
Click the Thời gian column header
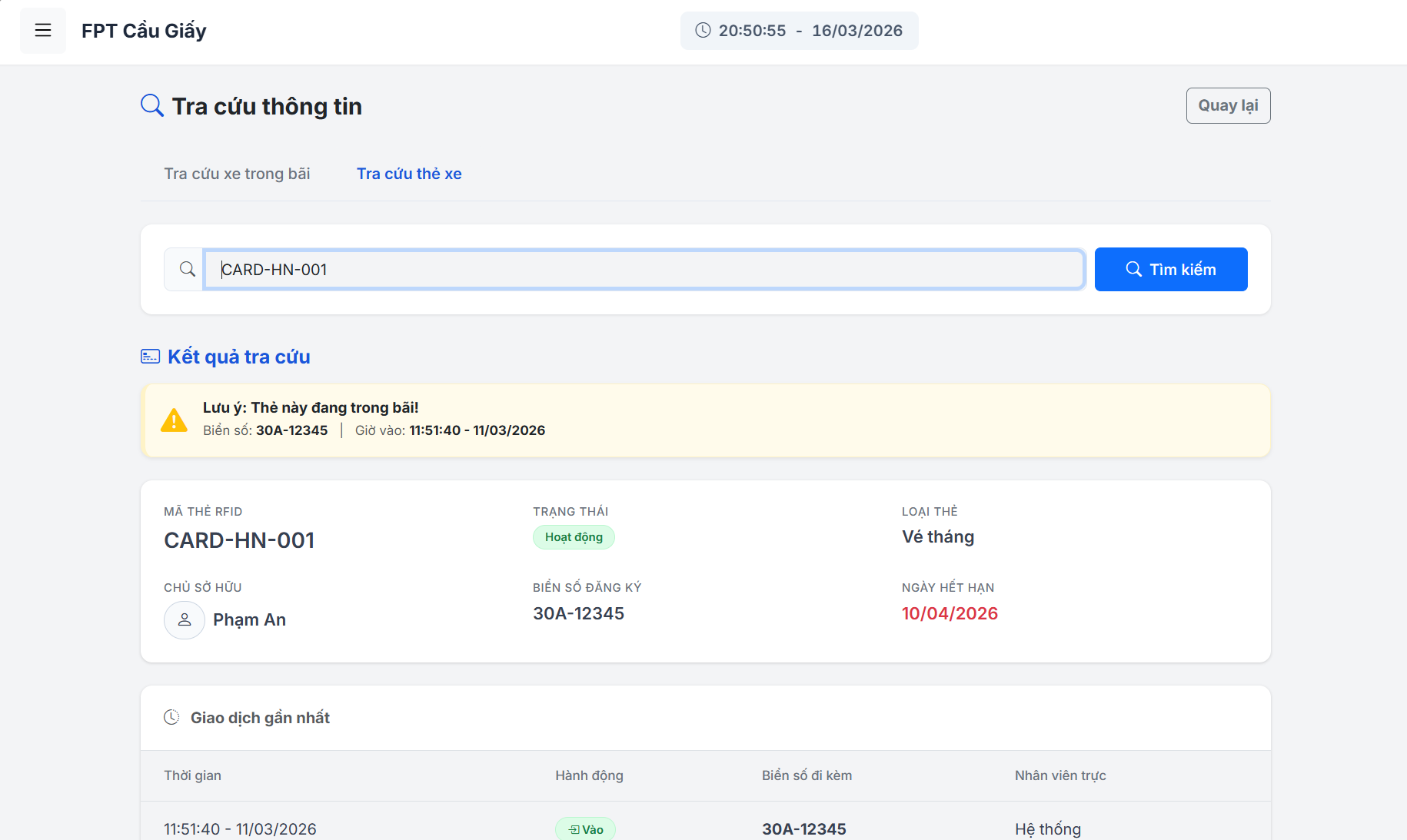tap(192, 775)
